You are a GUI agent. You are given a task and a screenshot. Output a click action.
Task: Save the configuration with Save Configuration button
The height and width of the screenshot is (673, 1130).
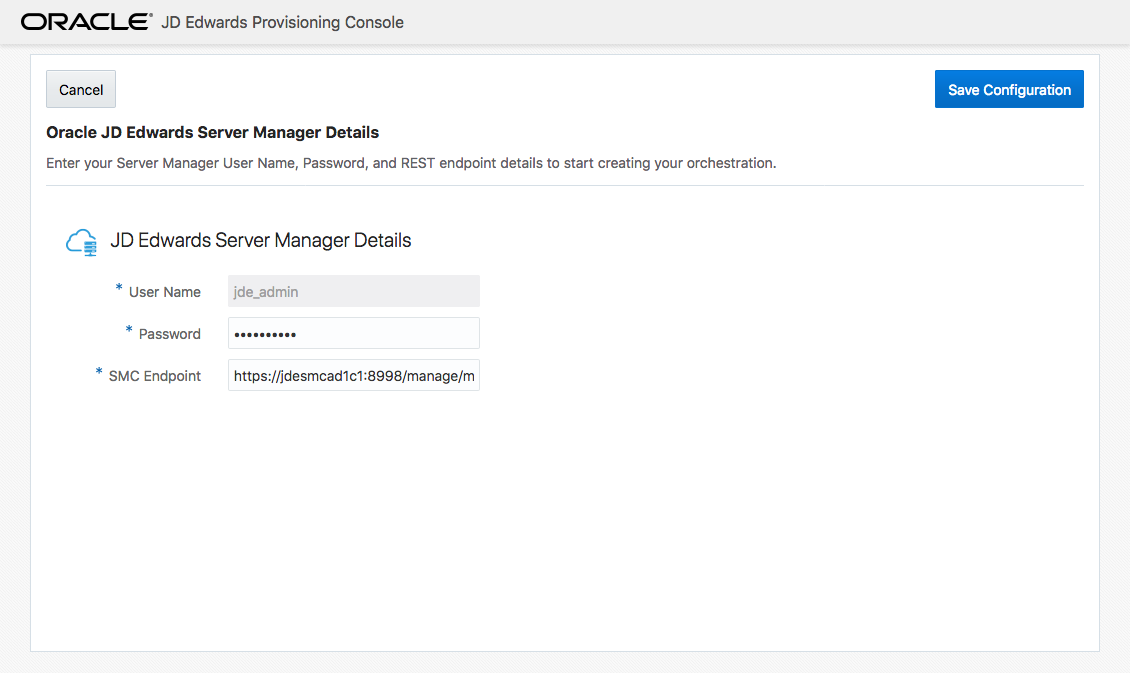[x=1009, y=89]
